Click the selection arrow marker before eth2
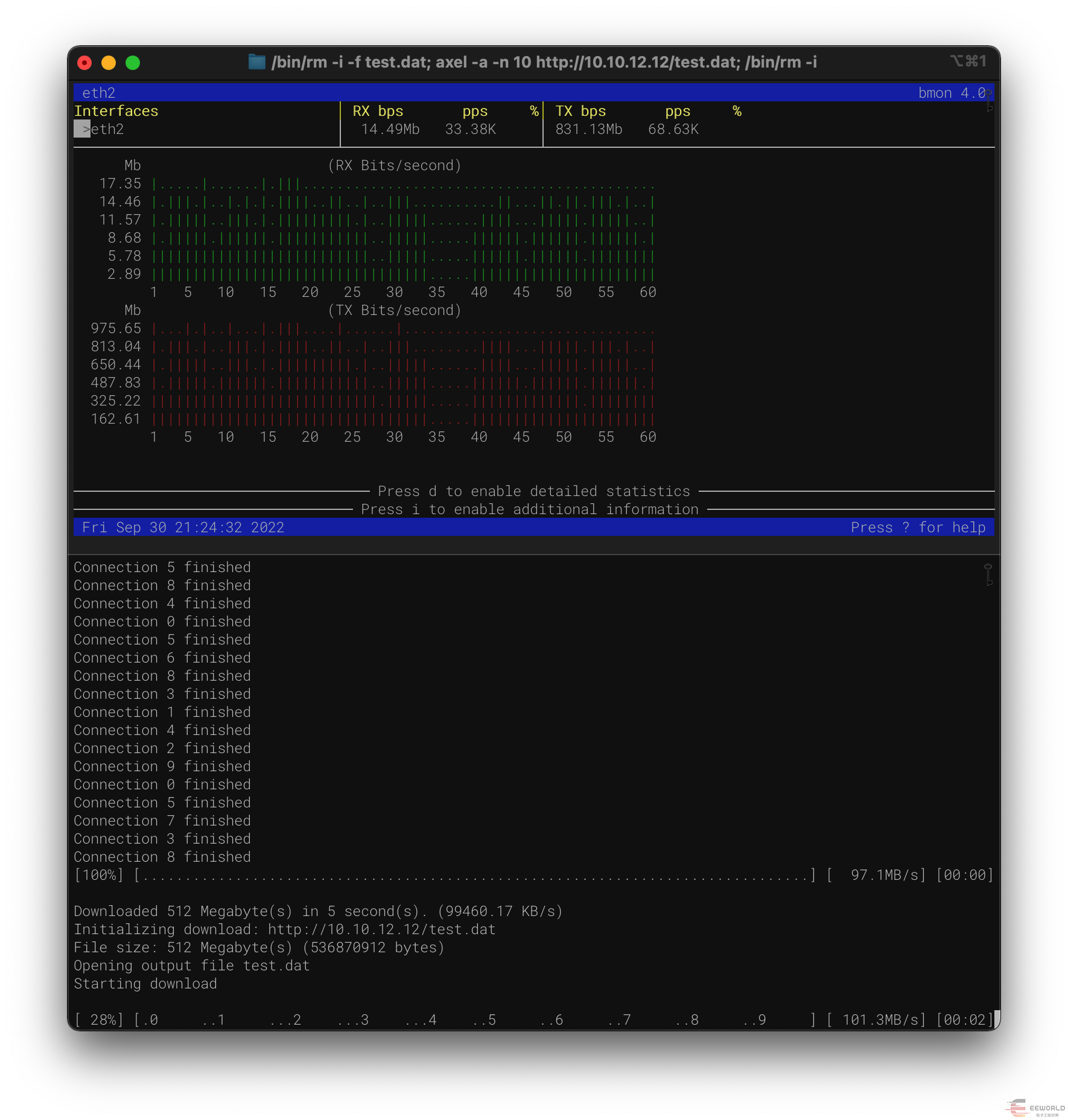 point(83,129)
